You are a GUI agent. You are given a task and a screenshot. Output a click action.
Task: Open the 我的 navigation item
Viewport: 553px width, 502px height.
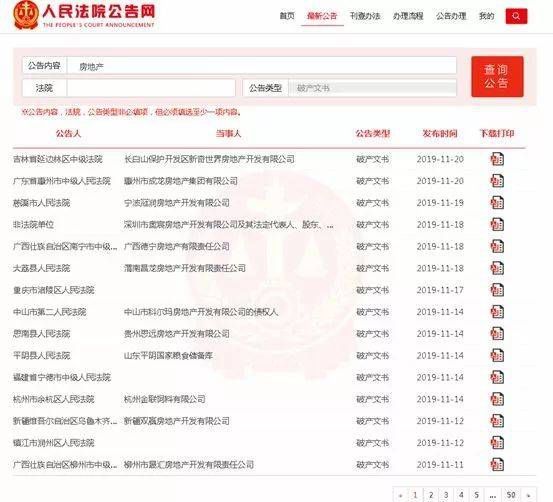point(486,16)
